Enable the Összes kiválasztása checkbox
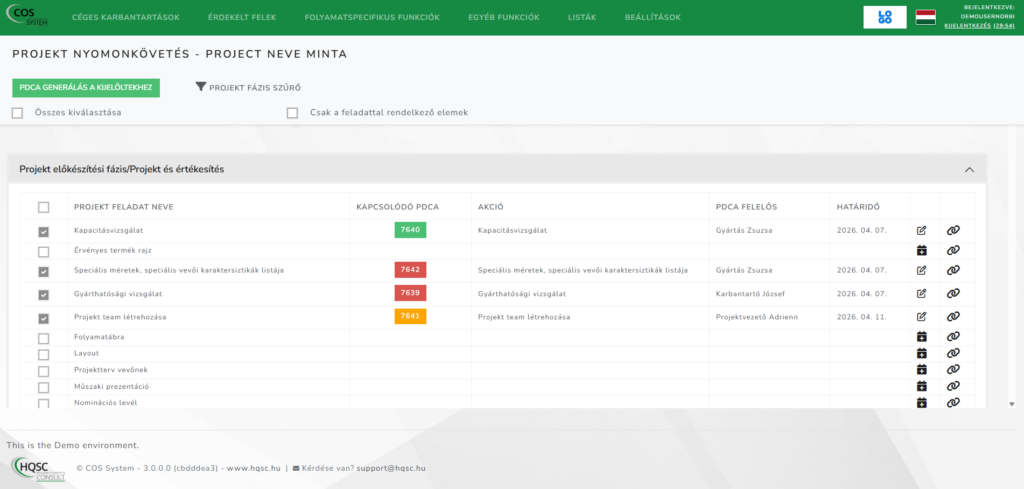The width and height of the screenshot is (1024, 489). [x=18, y=113]
